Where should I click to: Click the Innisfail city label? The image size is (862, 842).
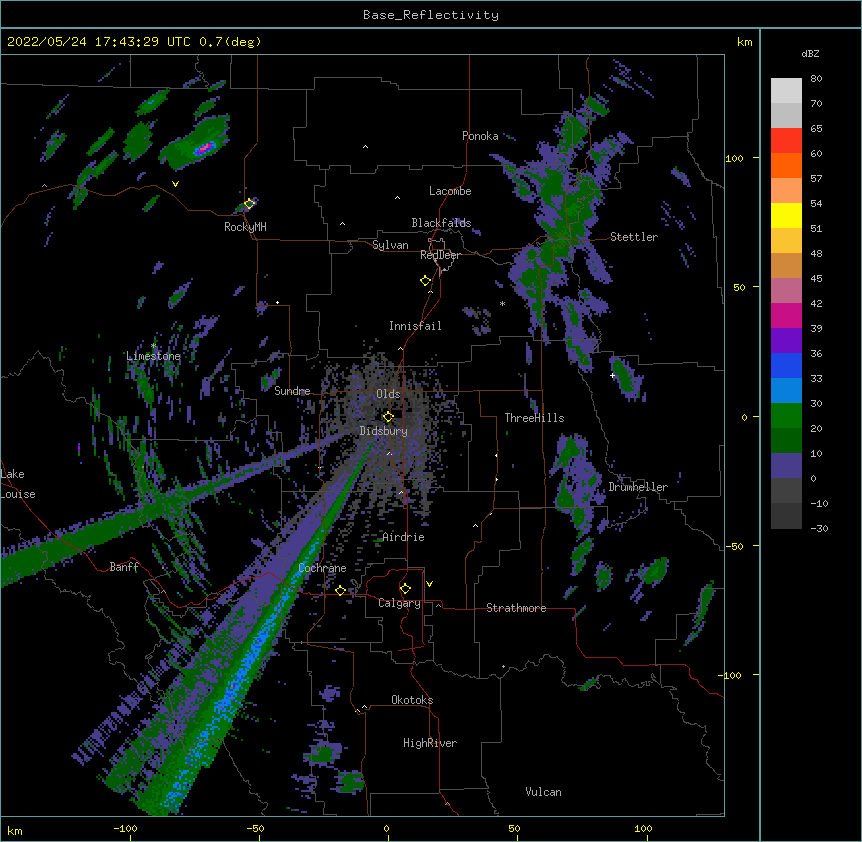(415, 326)
